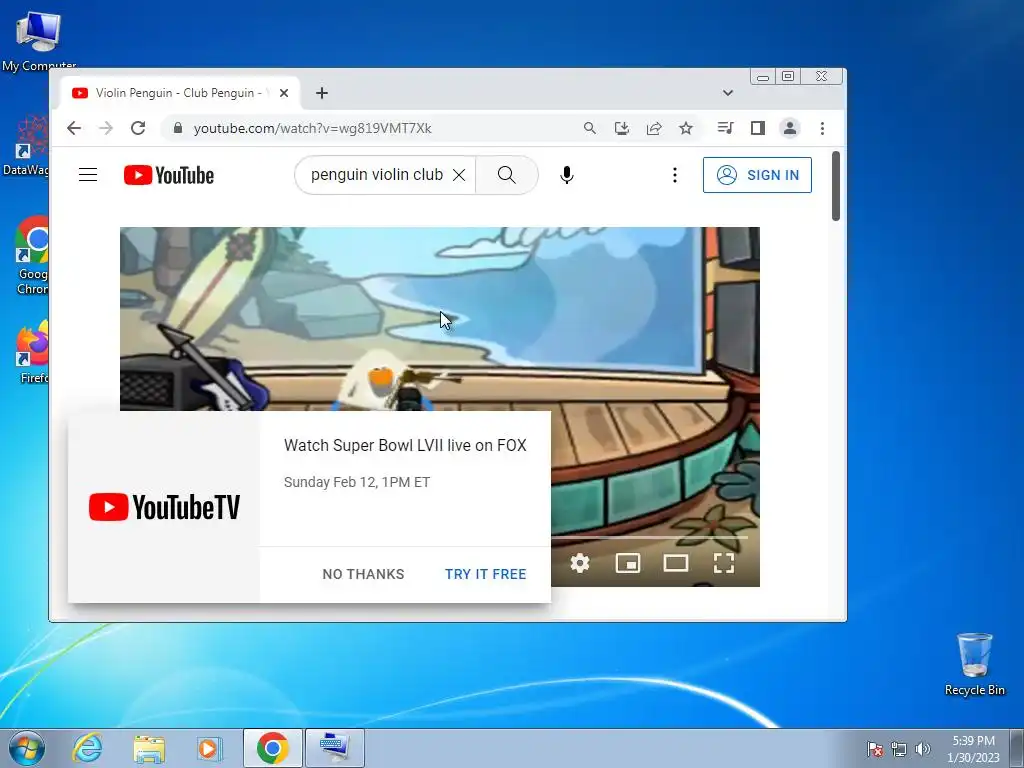
Task: Click the address bar URL
Action: coord(312,128)
